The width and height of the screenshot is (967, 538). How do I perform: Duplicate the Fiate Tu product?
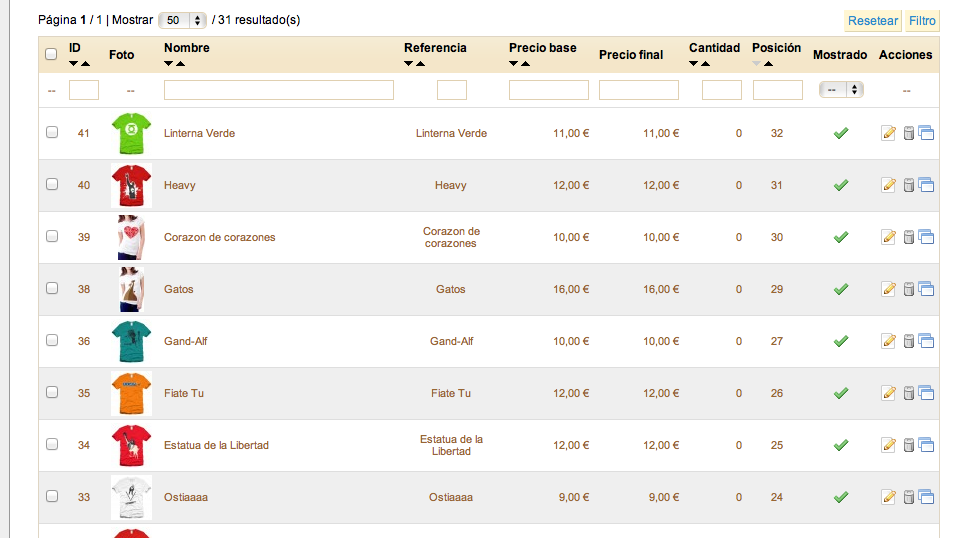(926, 393)
